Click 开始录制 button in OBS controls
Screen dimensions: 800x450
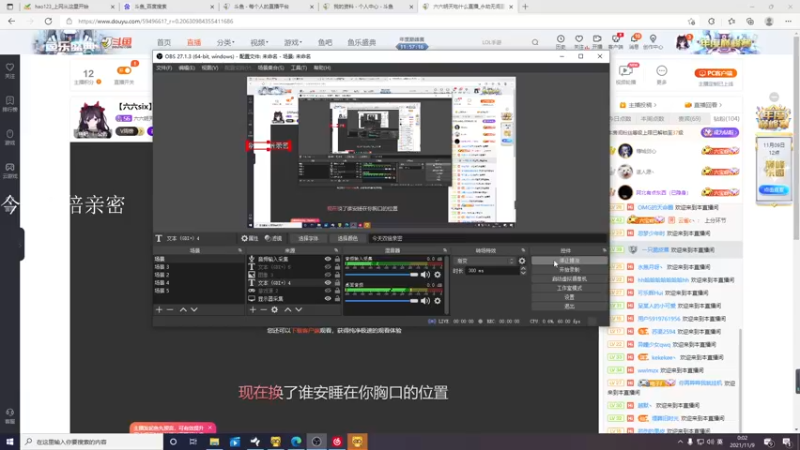pyautogui.click(x=569, y=270)
